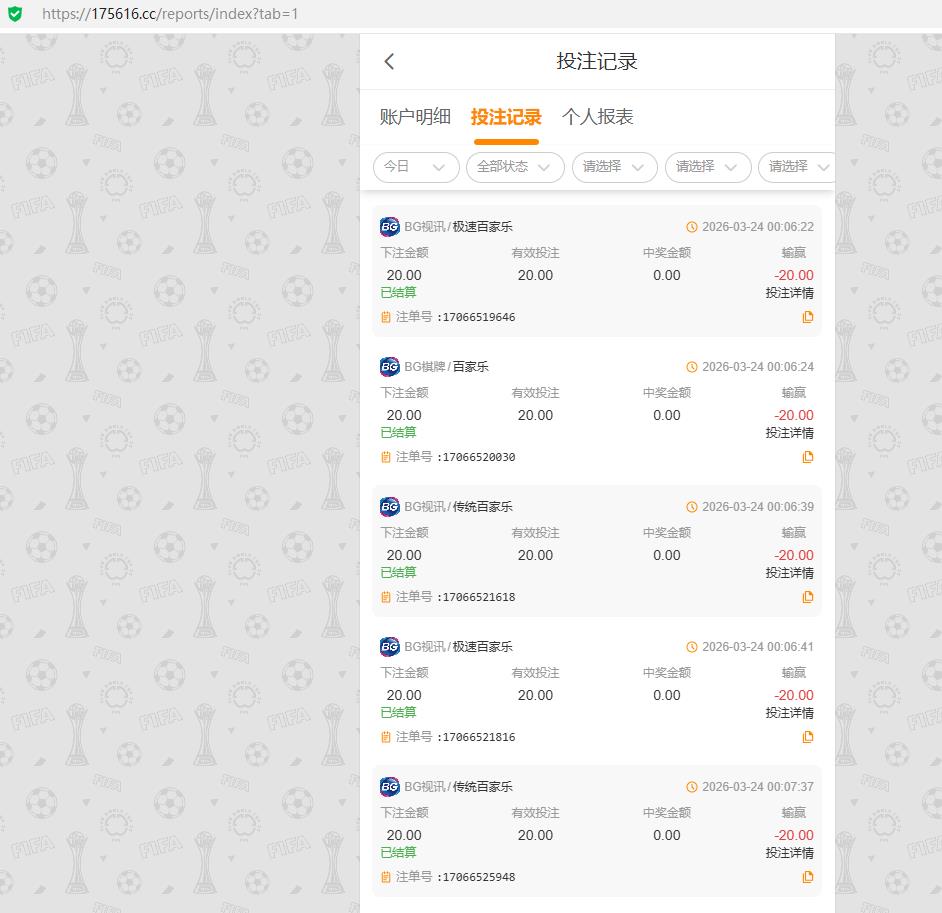942x913 pixels.
Task: Click the back arrow in the header
Action: pos(389,62)
